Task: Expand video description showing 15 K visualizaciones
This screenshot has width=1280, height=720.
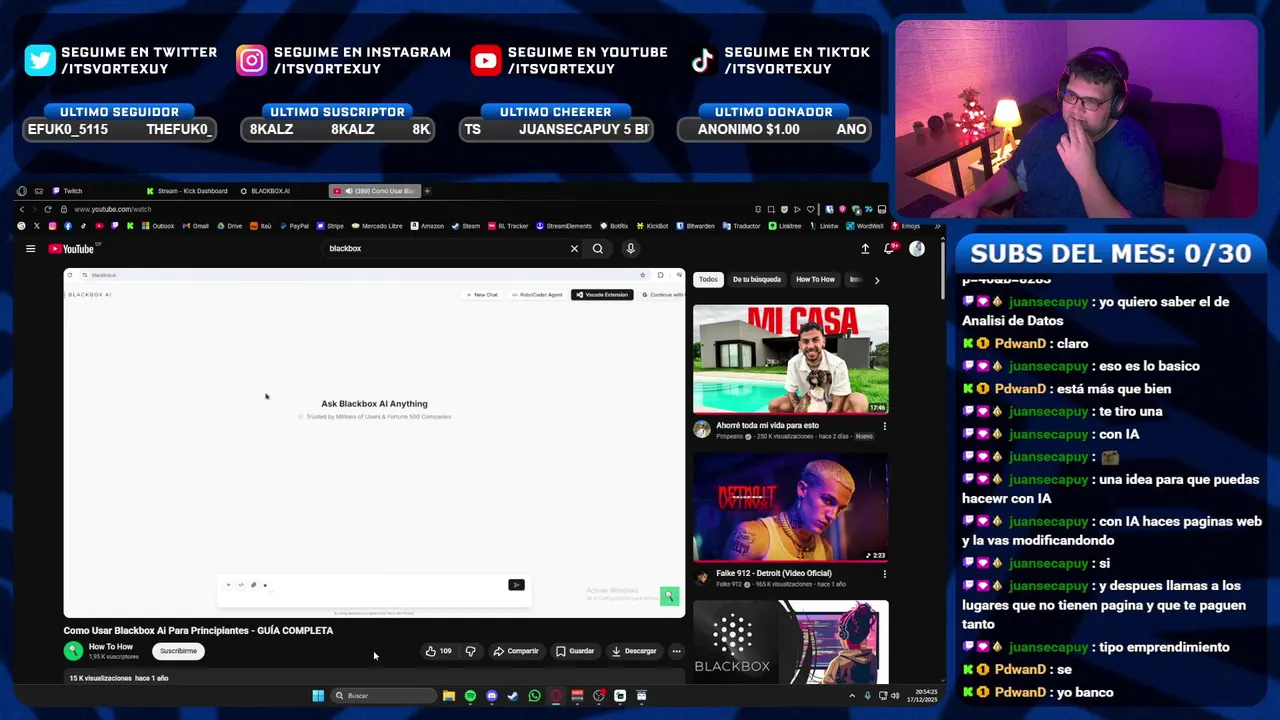Action: [x=374, y=678]
